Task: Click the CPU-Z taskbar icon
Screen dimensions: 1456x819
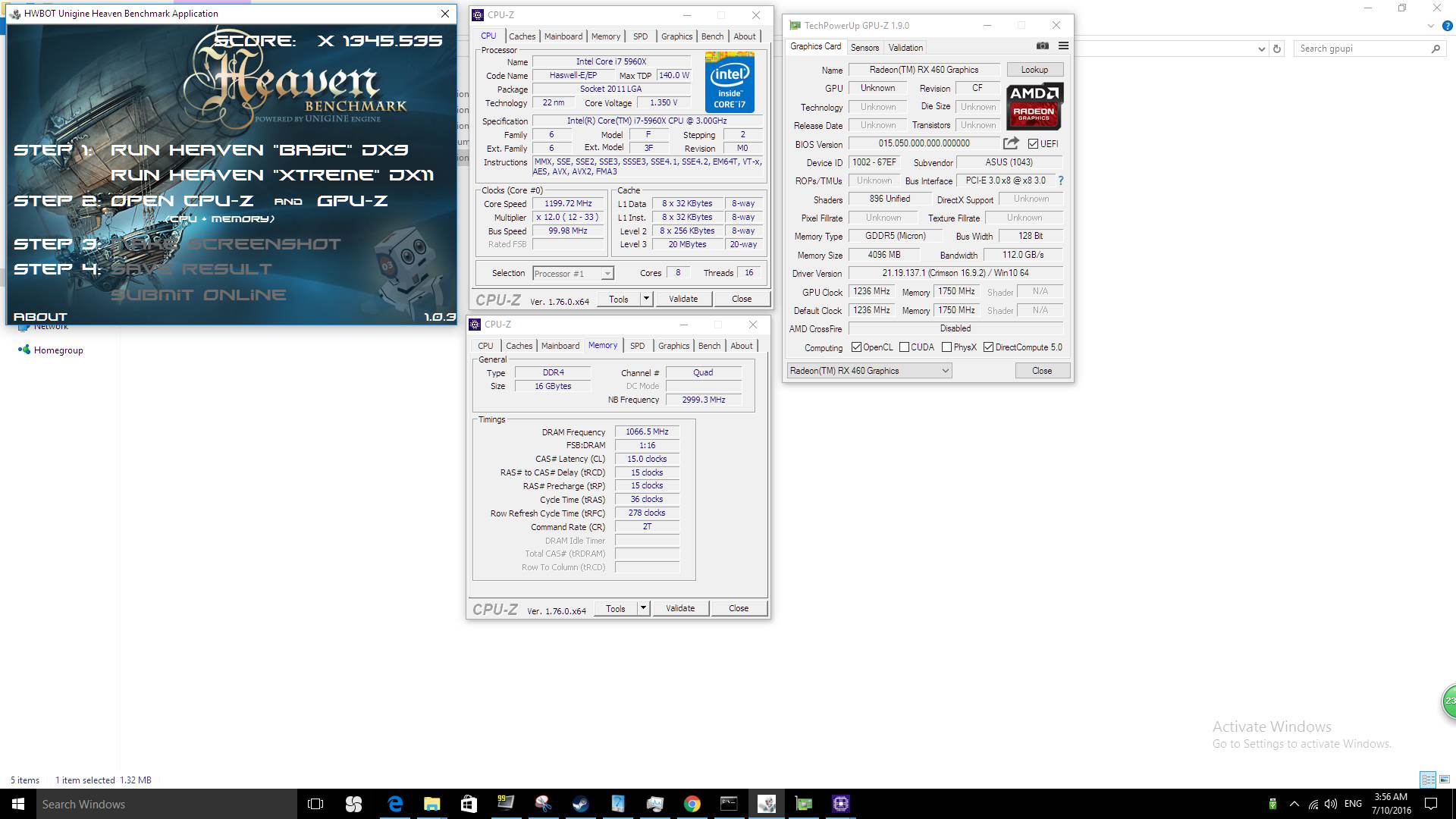Action: (840, 804)
